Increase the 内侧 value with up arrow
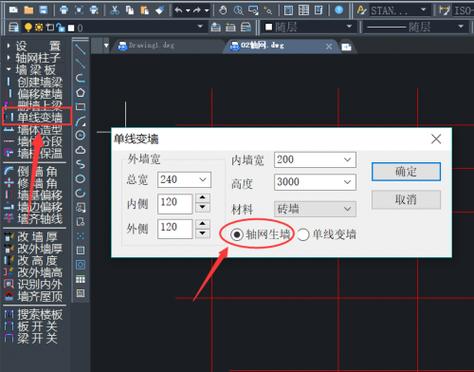Image resolution: width=474 pixels, height=372 pixels. click(202, 199)
